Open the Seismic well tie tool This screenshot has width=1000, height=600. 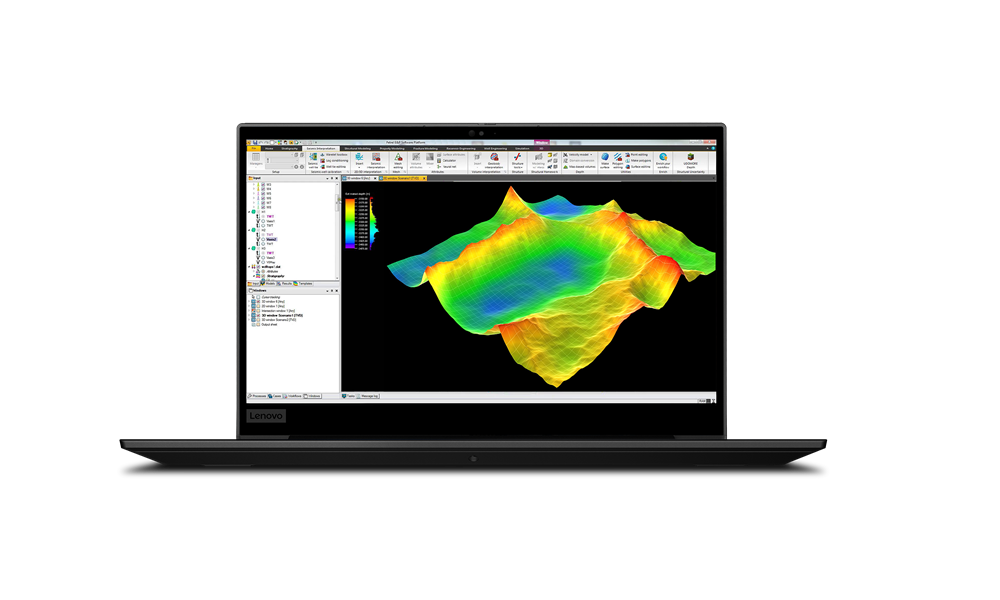pyautogui.click(x=312, y=160)
